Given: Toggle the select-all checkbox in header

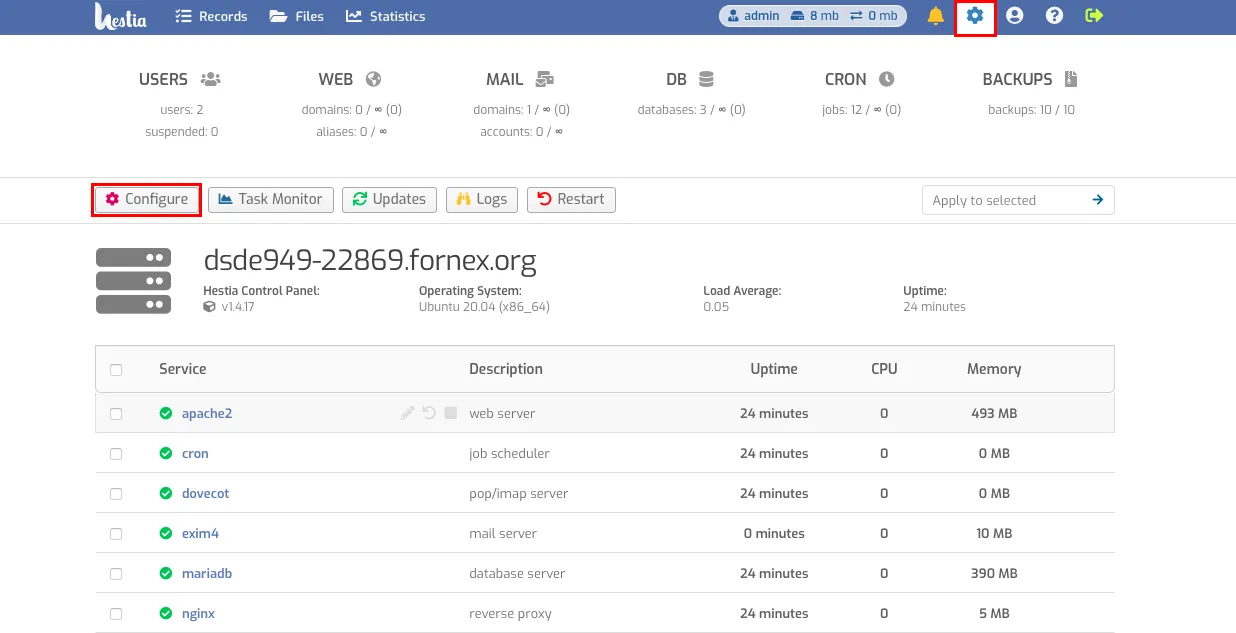Looking at the screenshot, I should click(x=116, y=369).
